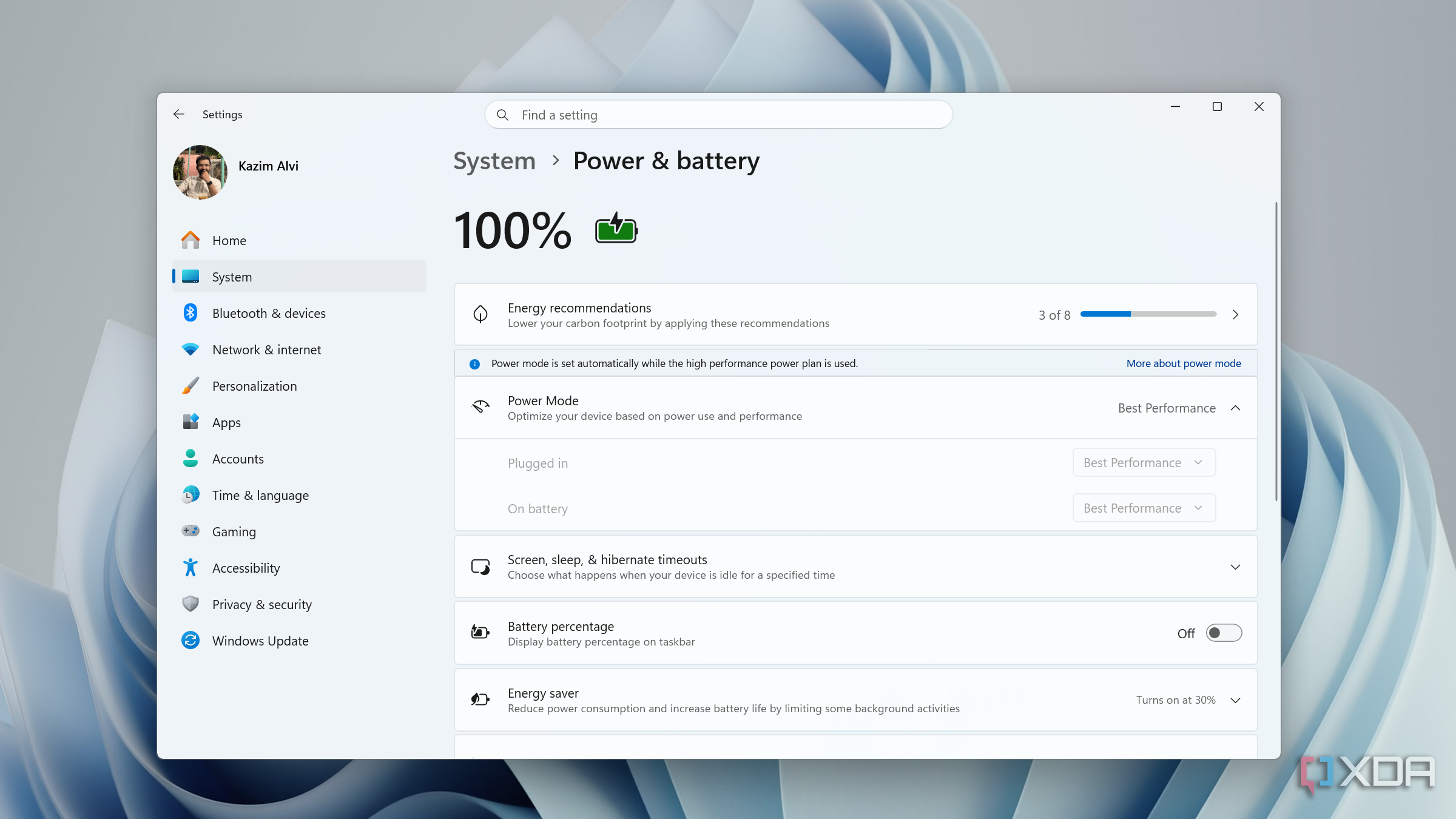Click the Energy saver battery icon

[x=480, y=699]
